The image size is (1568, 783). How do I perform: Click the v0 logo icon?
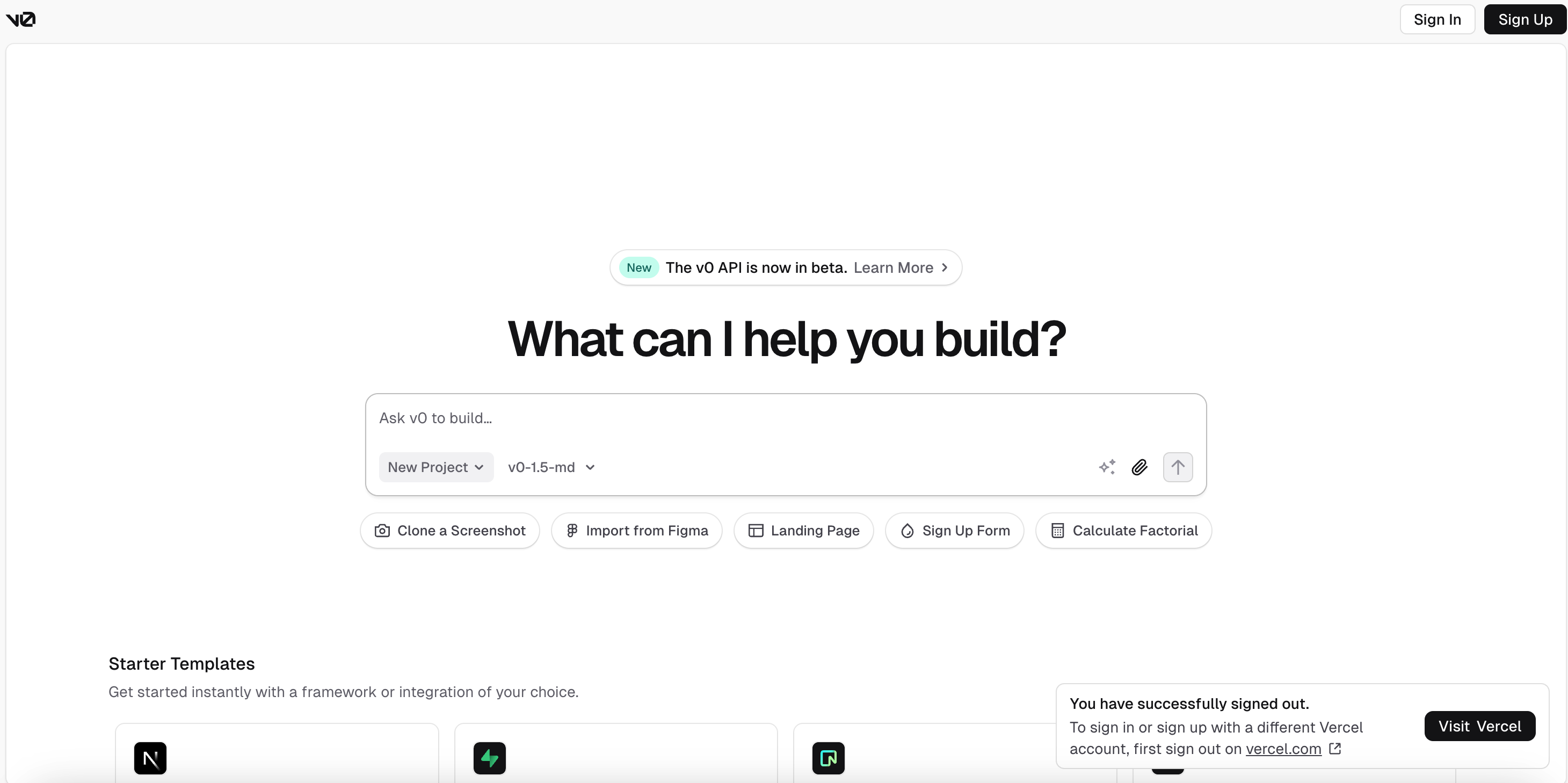click(21, 19)
